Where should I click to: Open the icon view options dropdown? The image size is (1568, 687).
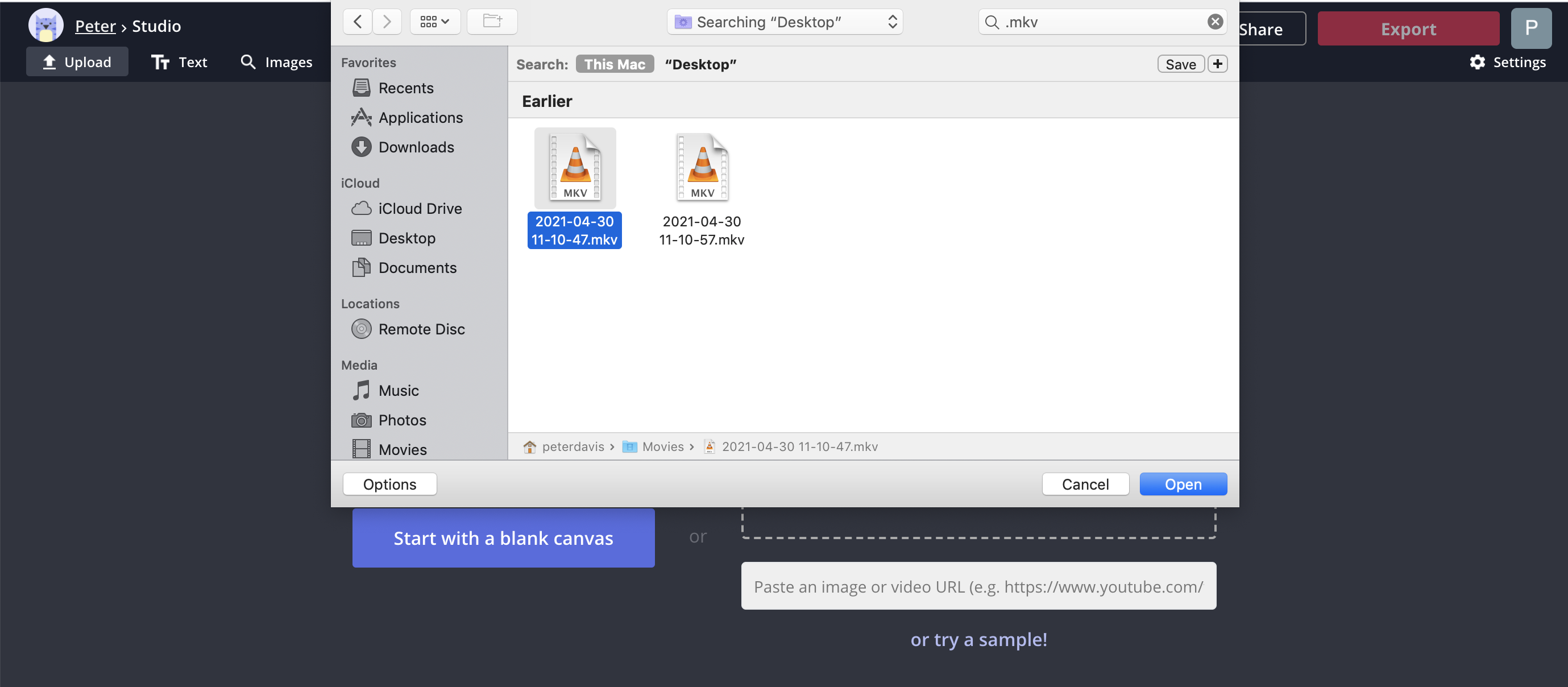click(x=434, y=22)
